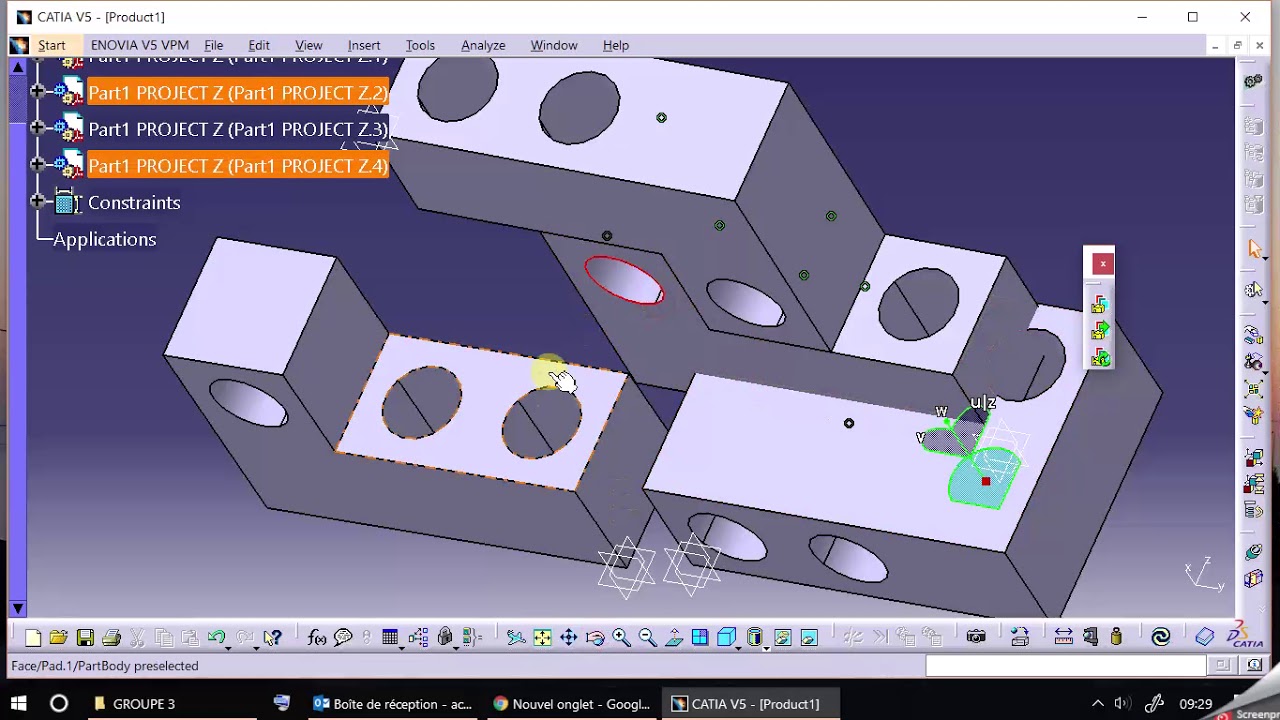The width and height of the screenshot is (1280, 720).
Task: Click the volume icon in system tray
Action: click(x=1122, y=704)
